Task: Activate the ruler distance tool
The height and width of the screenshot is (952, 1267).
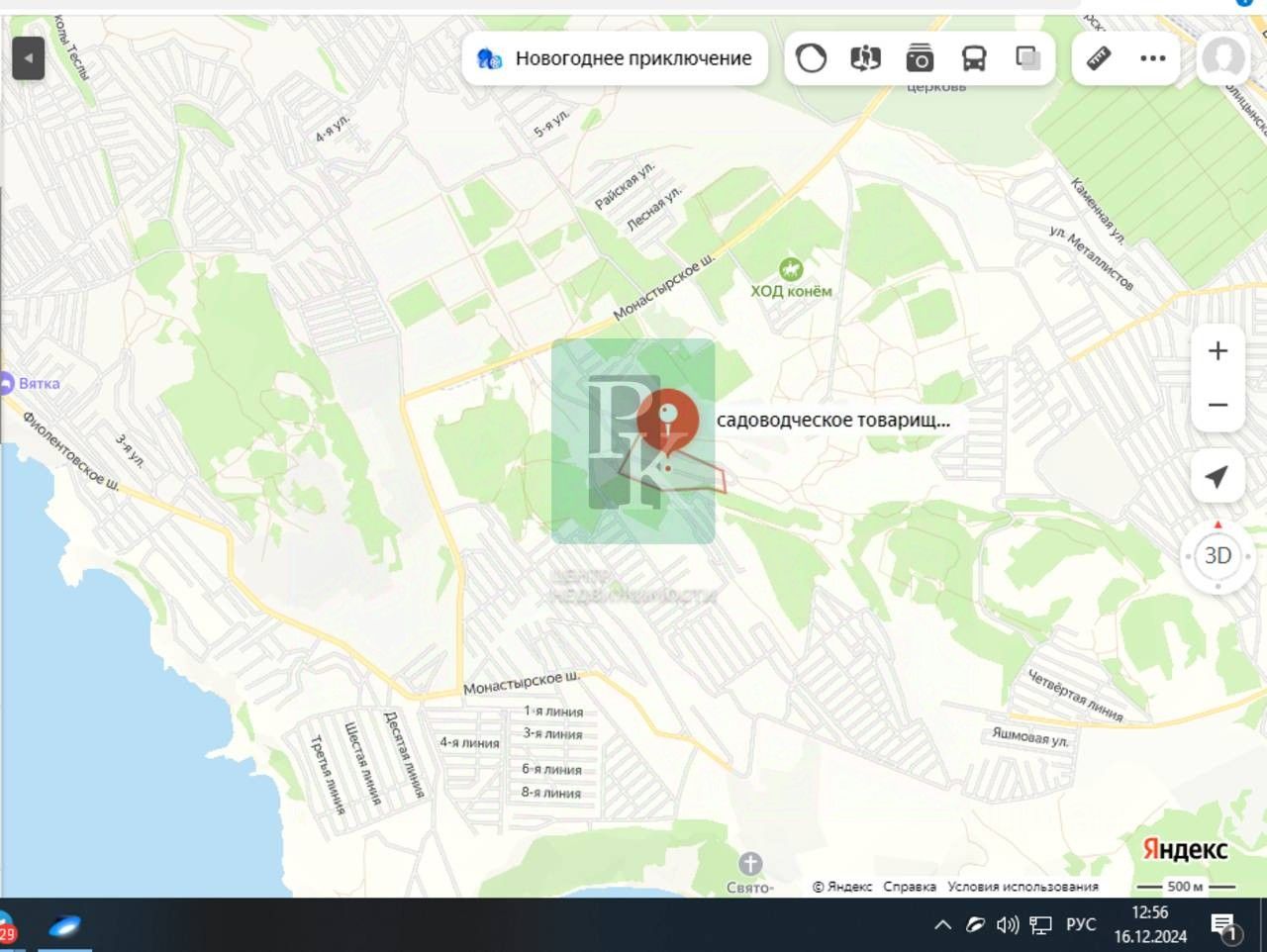Action: pos(1099,58)
